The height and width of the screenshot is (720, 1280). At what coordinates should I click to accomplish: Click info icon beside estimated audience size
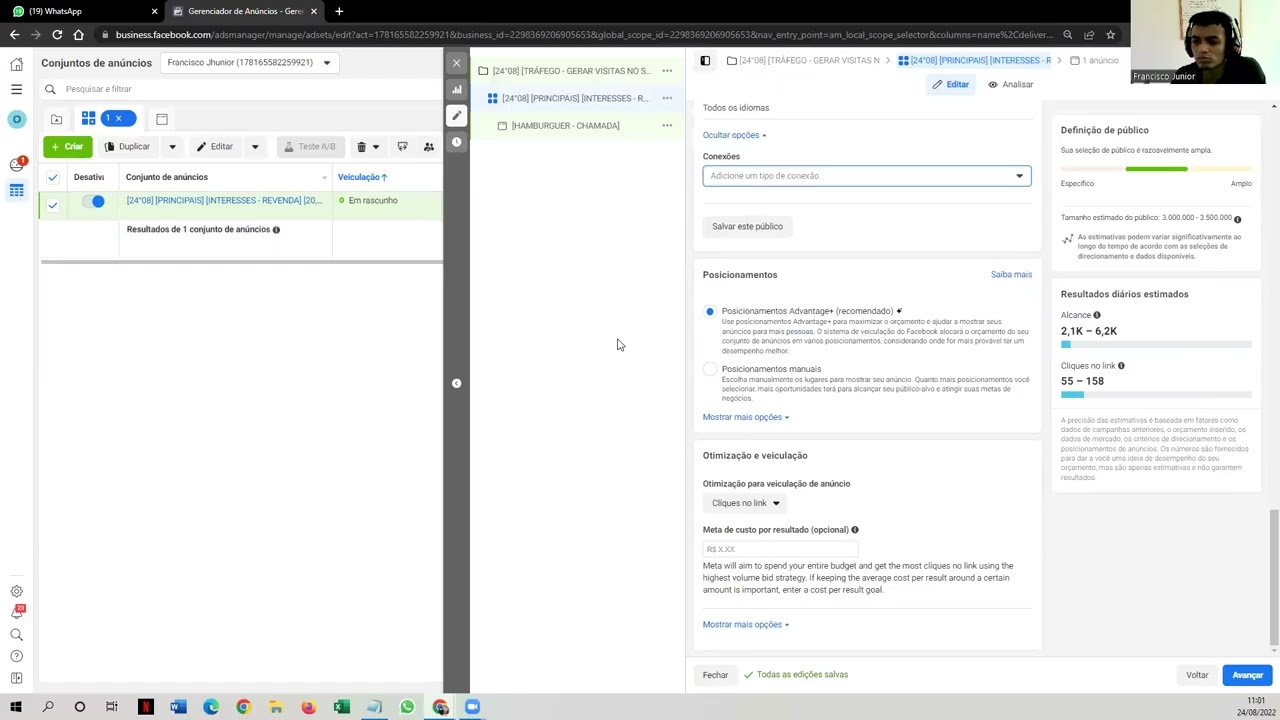(x=1238, y=218)
